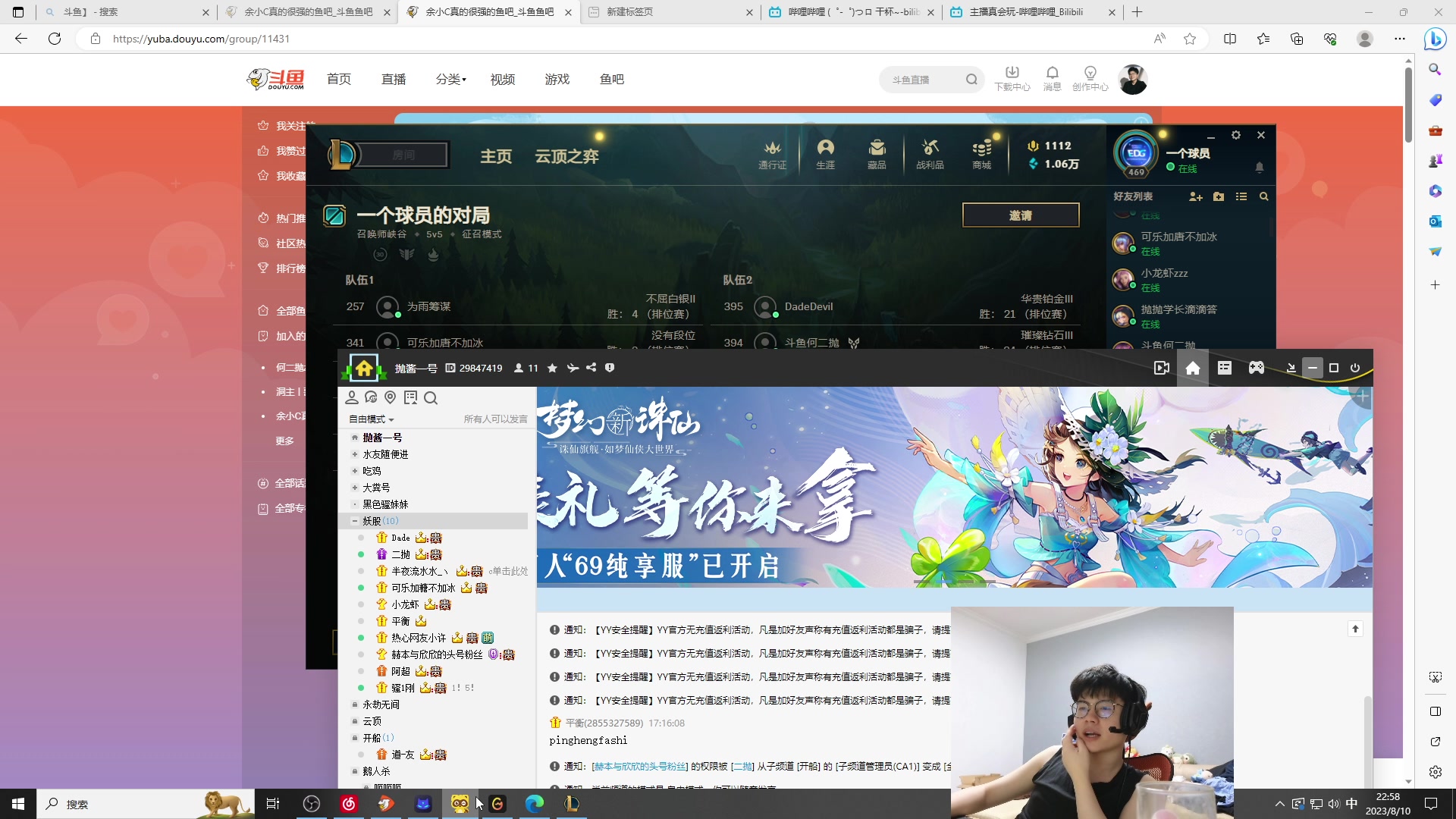Click the magnifier search icon above channel list
The image size is (1456, 819).
click(431, 398)
